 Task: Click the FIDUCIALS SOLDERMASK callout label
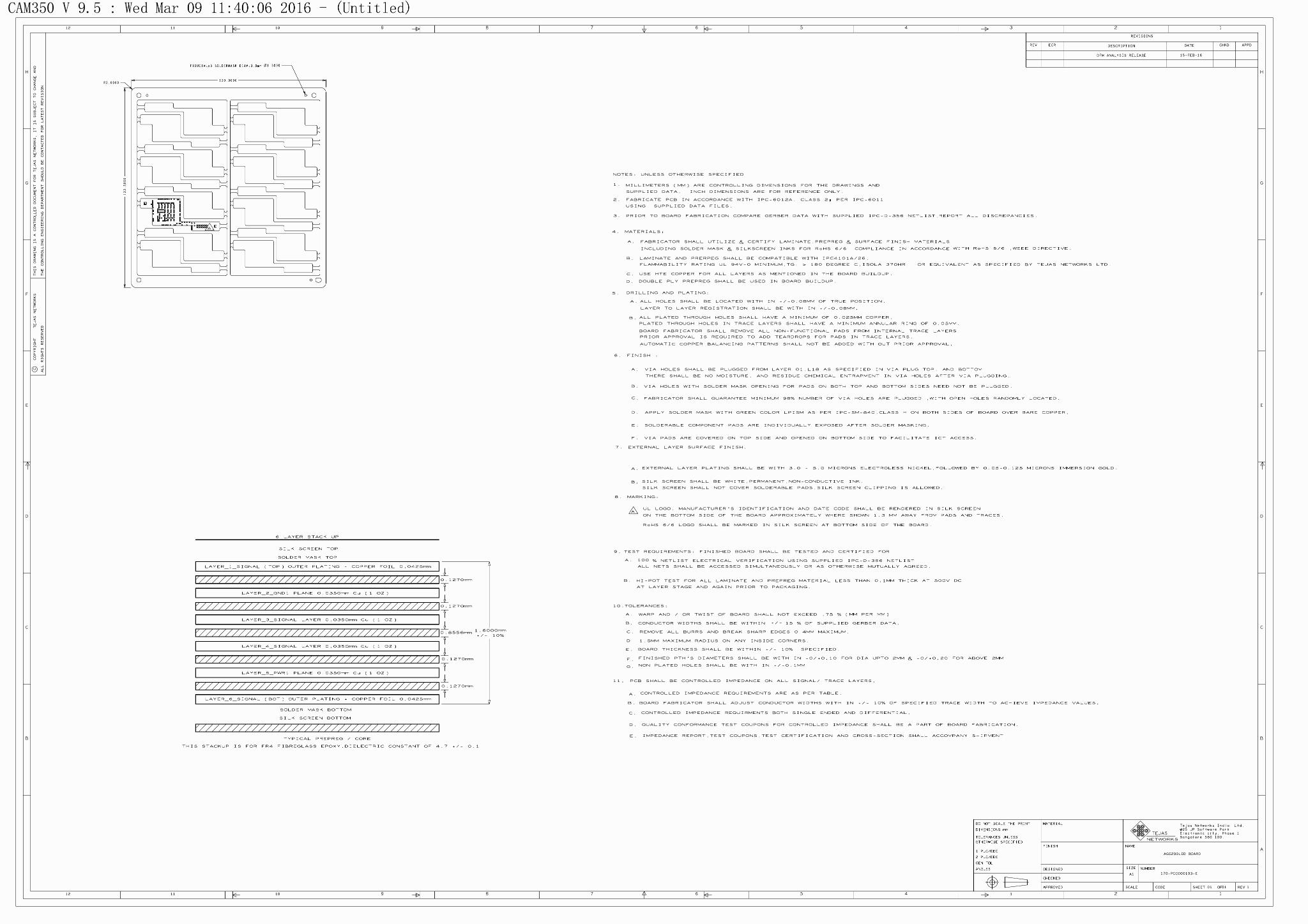click(x=235, y=66)
